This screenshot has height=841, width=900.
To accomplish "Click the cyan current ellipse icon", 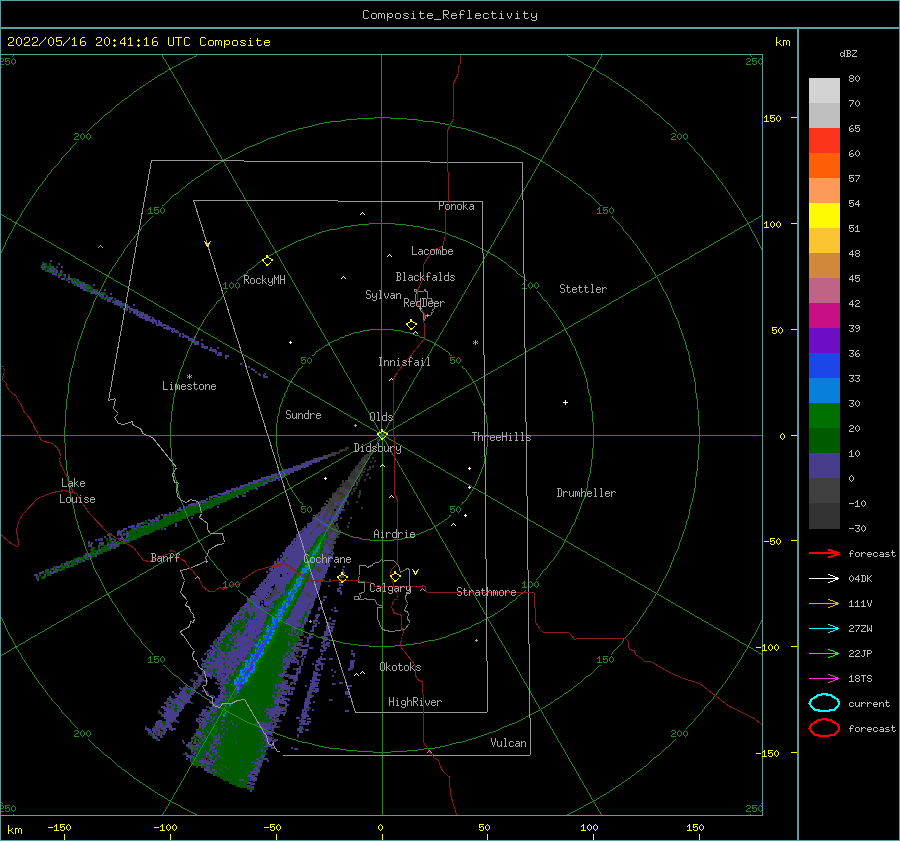I will 824,703.
